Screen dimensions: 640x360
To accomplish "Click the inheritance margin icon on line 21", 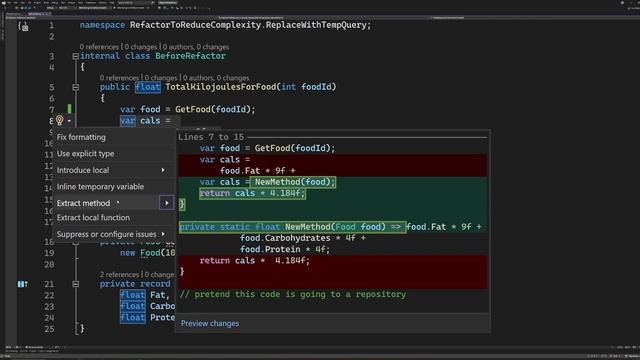I will [x=23, y=284].
